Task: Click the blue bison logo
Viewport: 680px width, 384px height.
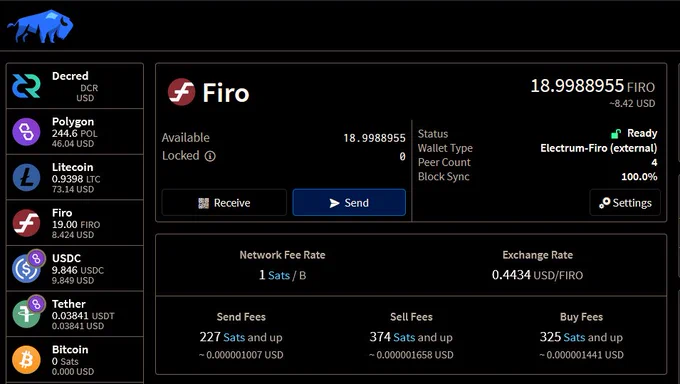Action: [x=40, y=26]
